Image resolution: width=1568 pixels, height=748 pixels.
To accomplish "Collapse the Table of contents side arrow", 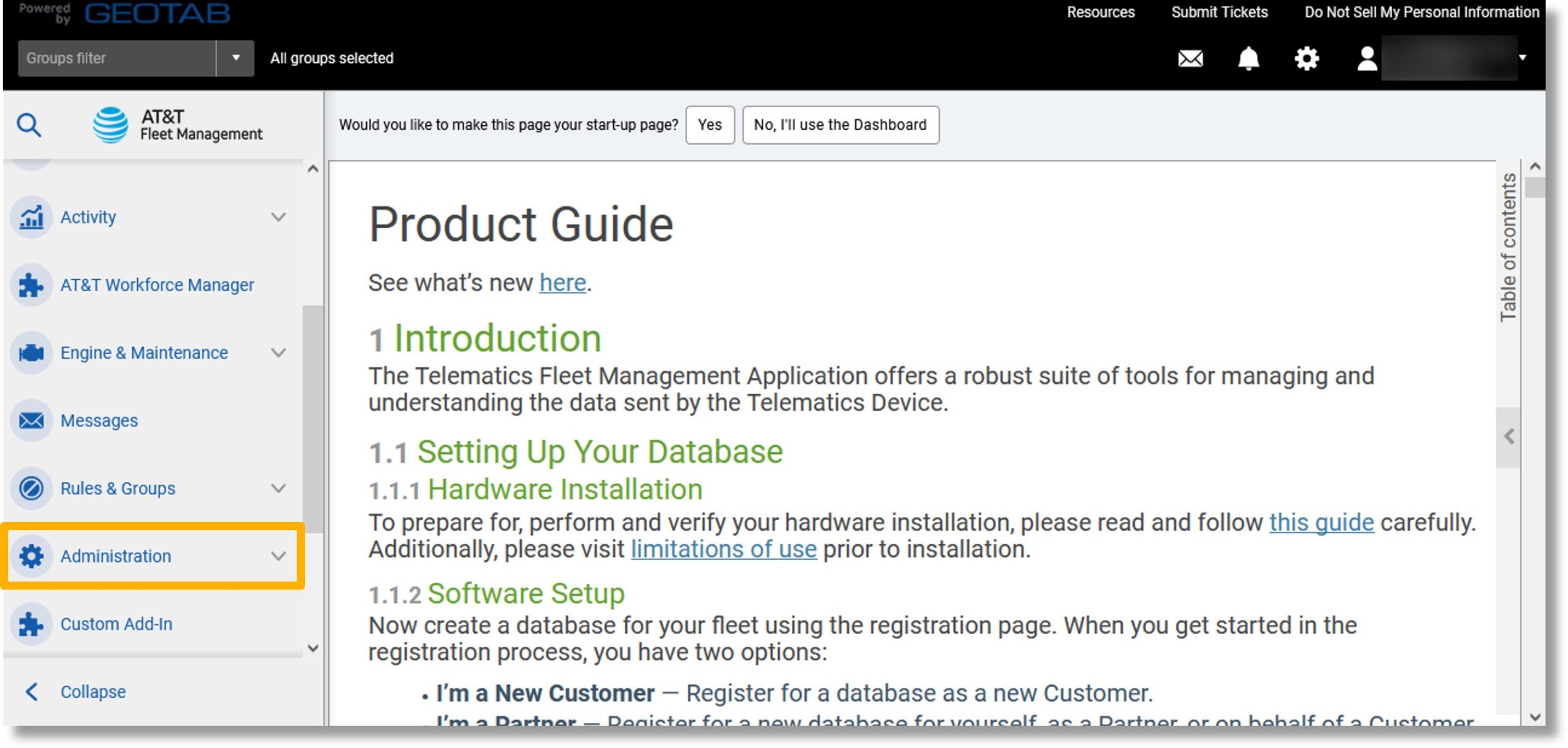I will coord(1509,437).
